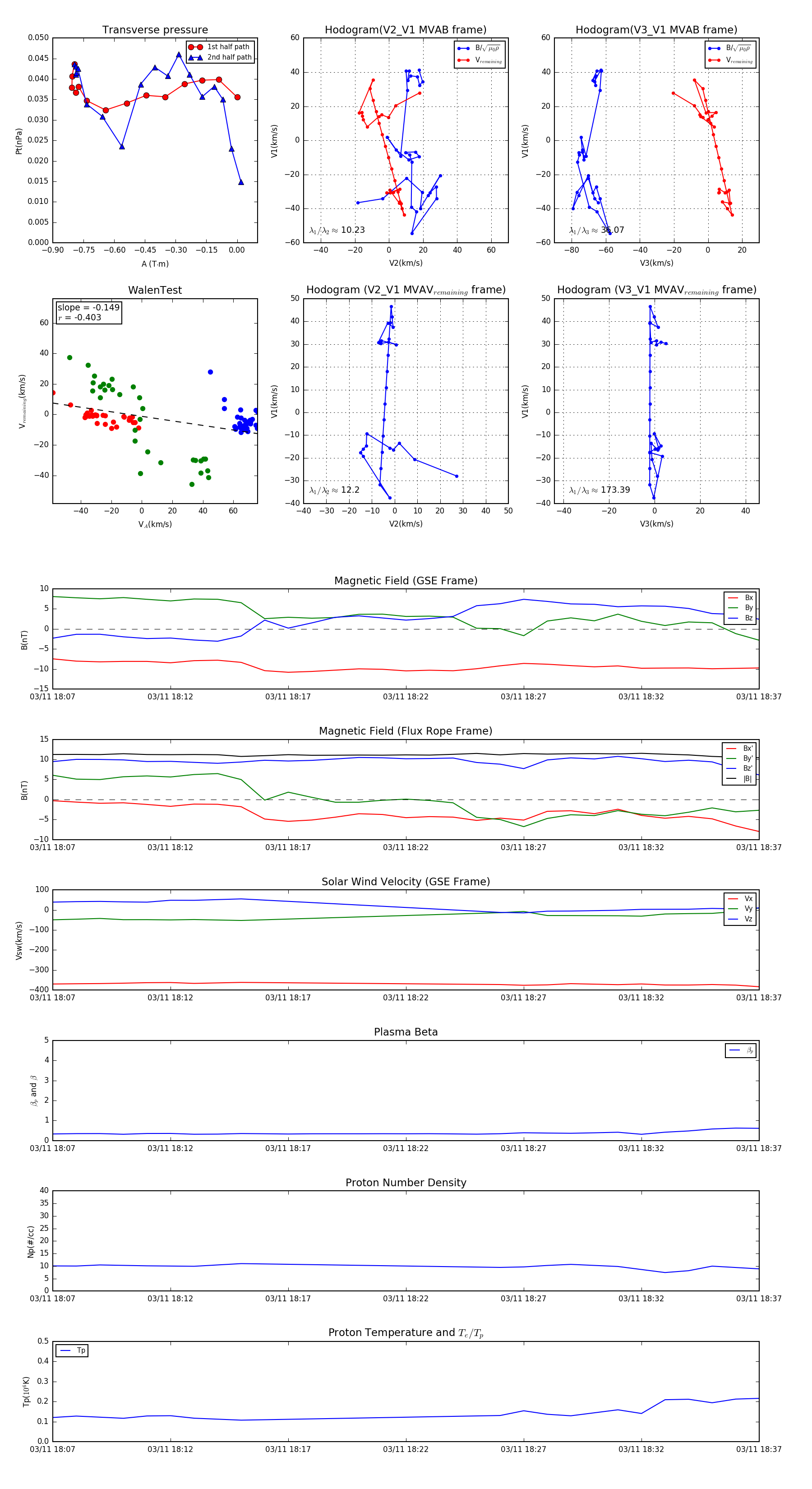Select the "Vz" entry in solar wind legend
Screen dimensions: 812x1489
tap(740, 919)
